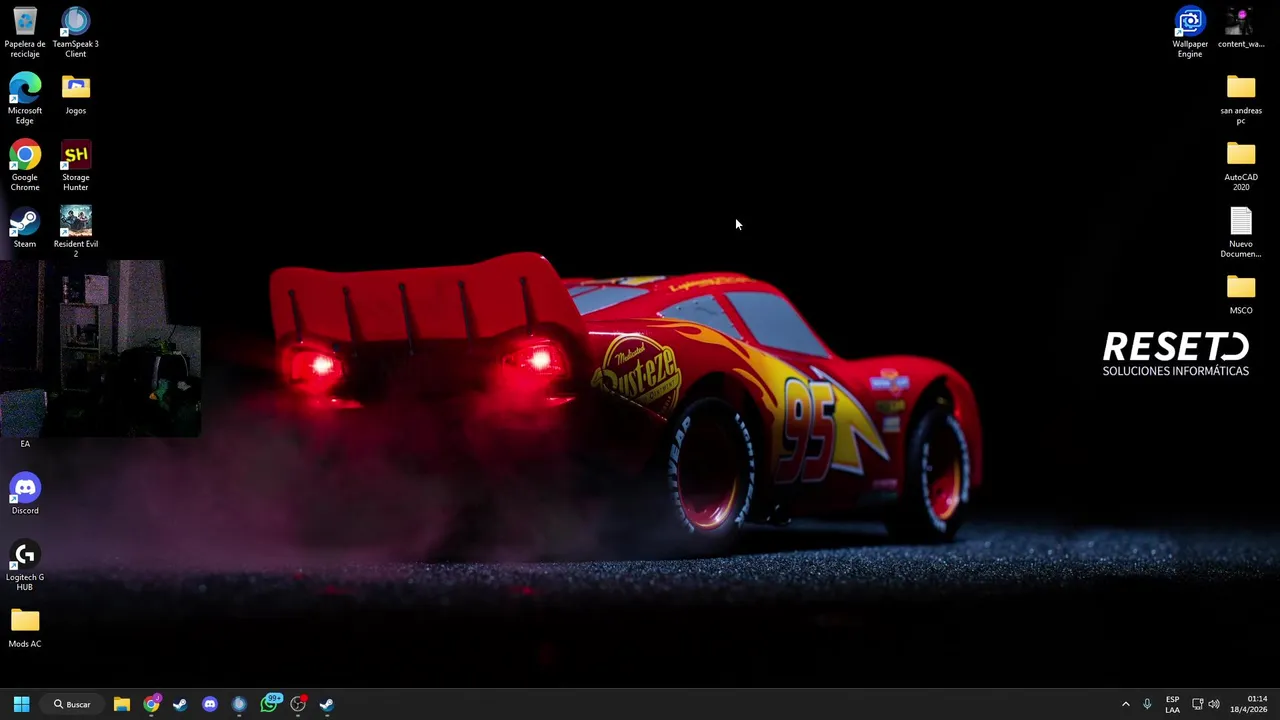Launch TeamSpeak 3 Client desktop shortcut
This screenshot has height=720, width=1280.
pyautogui.click(x=76, y=32)
